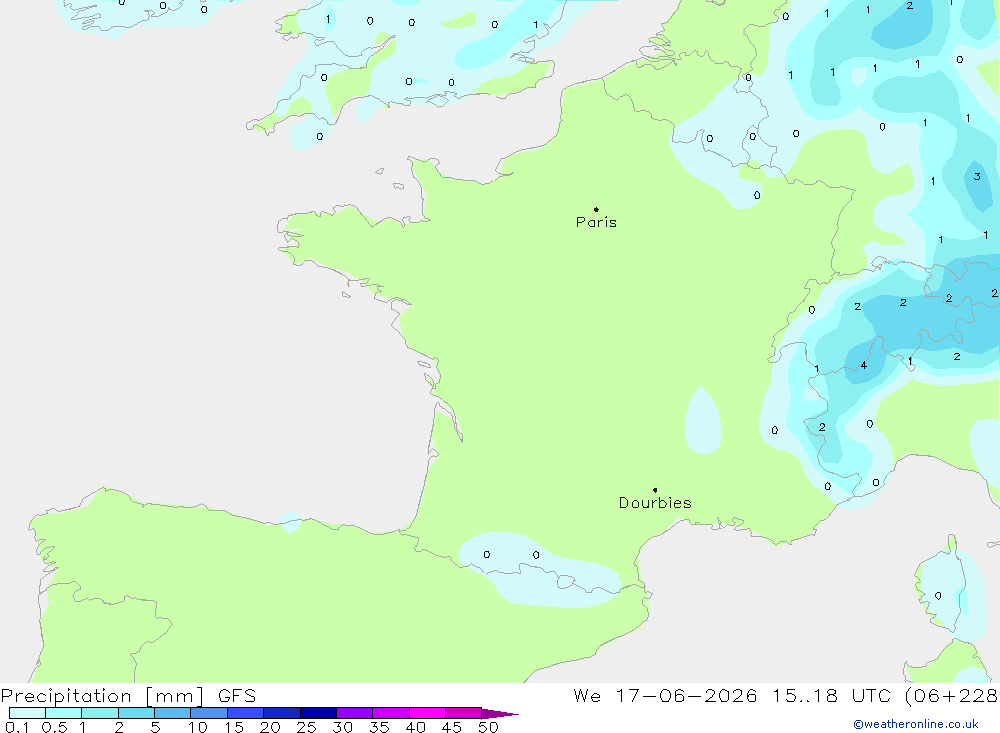Click the legend arrow tip above 50 mm

pos(501,714)
